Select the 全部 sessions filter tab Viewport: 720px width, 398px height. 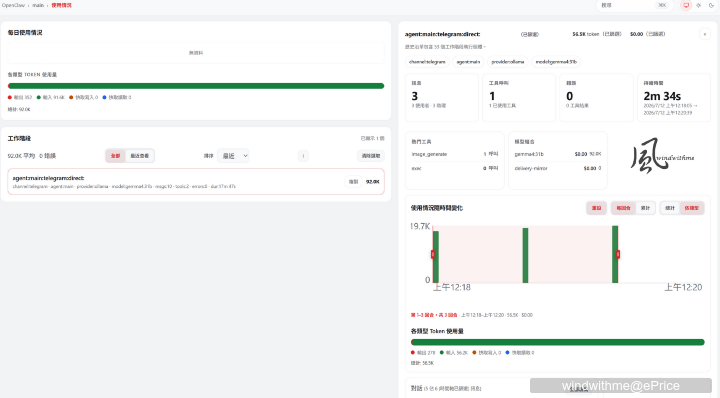click(115, 156)
